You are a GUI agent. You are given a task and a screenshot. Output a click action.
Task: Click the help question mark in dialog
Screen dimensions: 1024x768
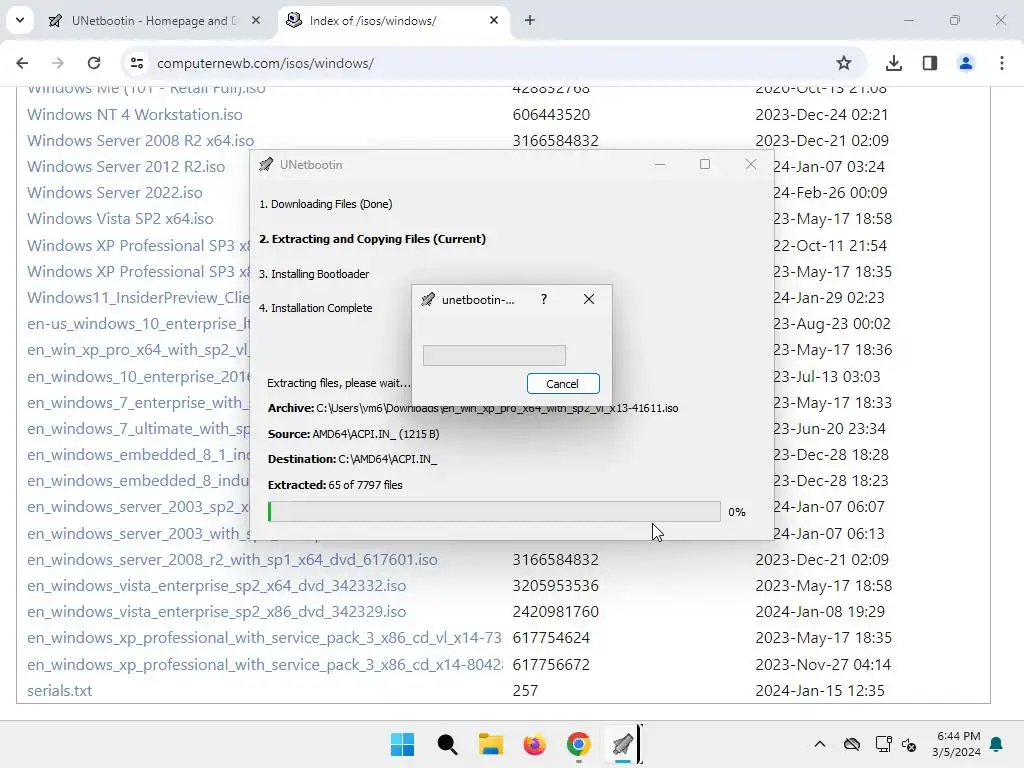[x=544, y=299]
